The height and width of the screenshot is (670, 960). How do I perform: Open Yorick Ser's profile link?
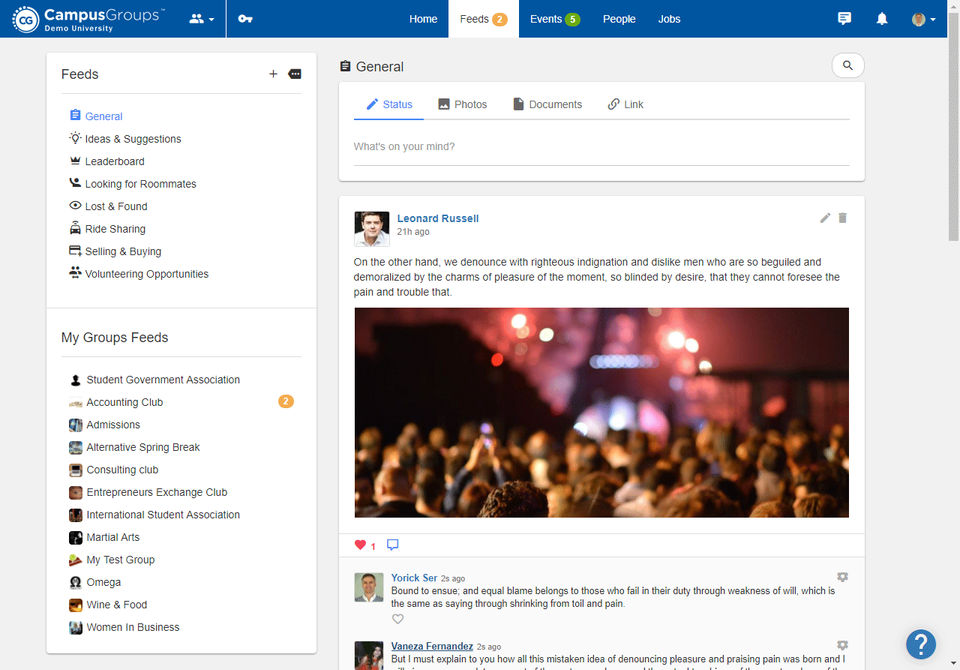coord(414,578)
